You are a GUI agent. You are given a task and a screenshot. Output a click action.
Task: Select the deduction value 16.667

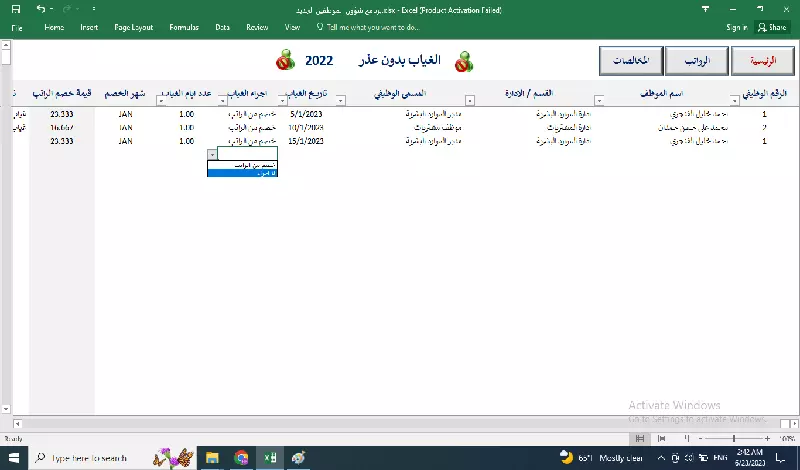[x=62, y=128]
